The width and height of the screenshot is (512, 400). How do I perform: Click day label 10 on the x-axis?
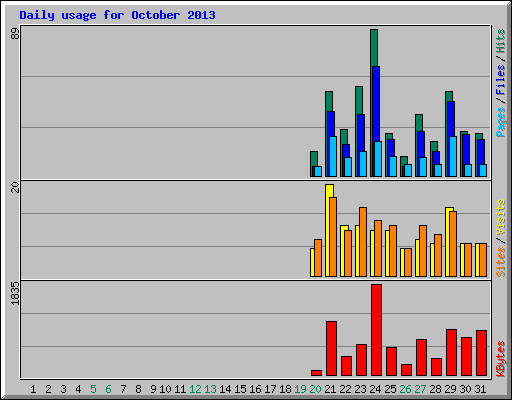165,389
